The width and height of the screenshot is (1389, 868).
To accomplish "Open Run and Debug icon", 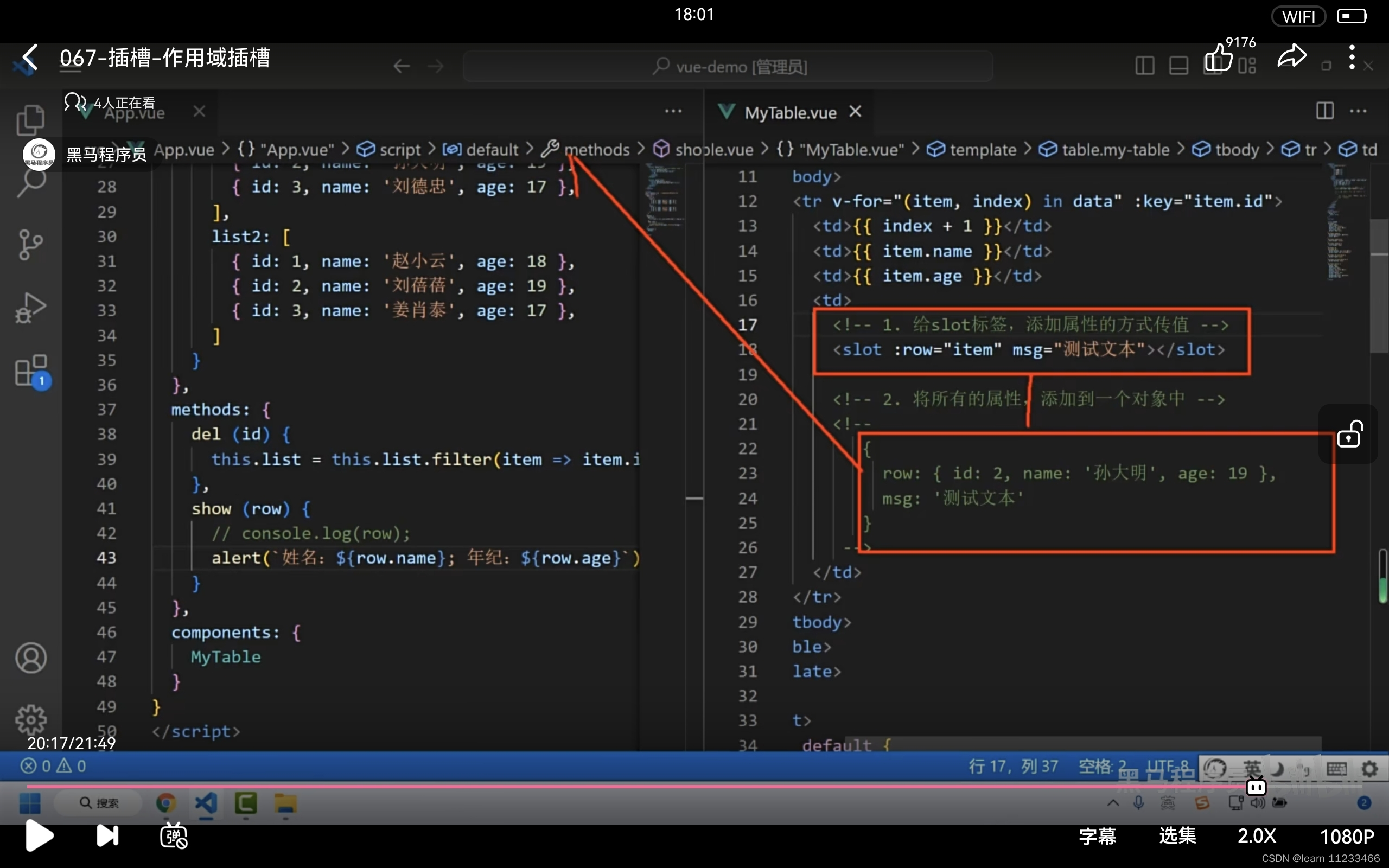I will pos(30,308).
